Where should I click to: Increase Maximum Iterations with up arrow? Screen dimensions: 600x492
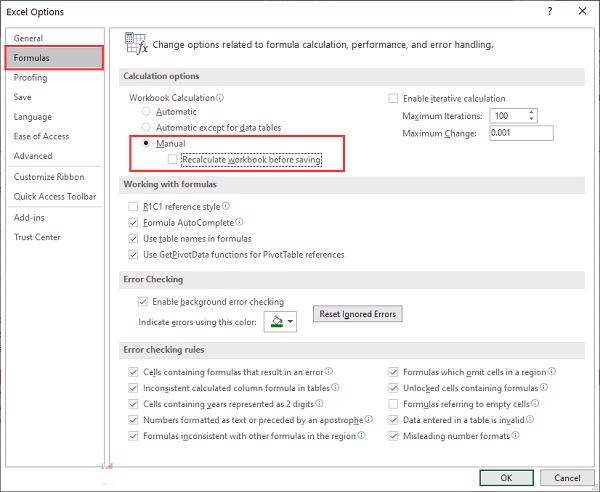532,112
